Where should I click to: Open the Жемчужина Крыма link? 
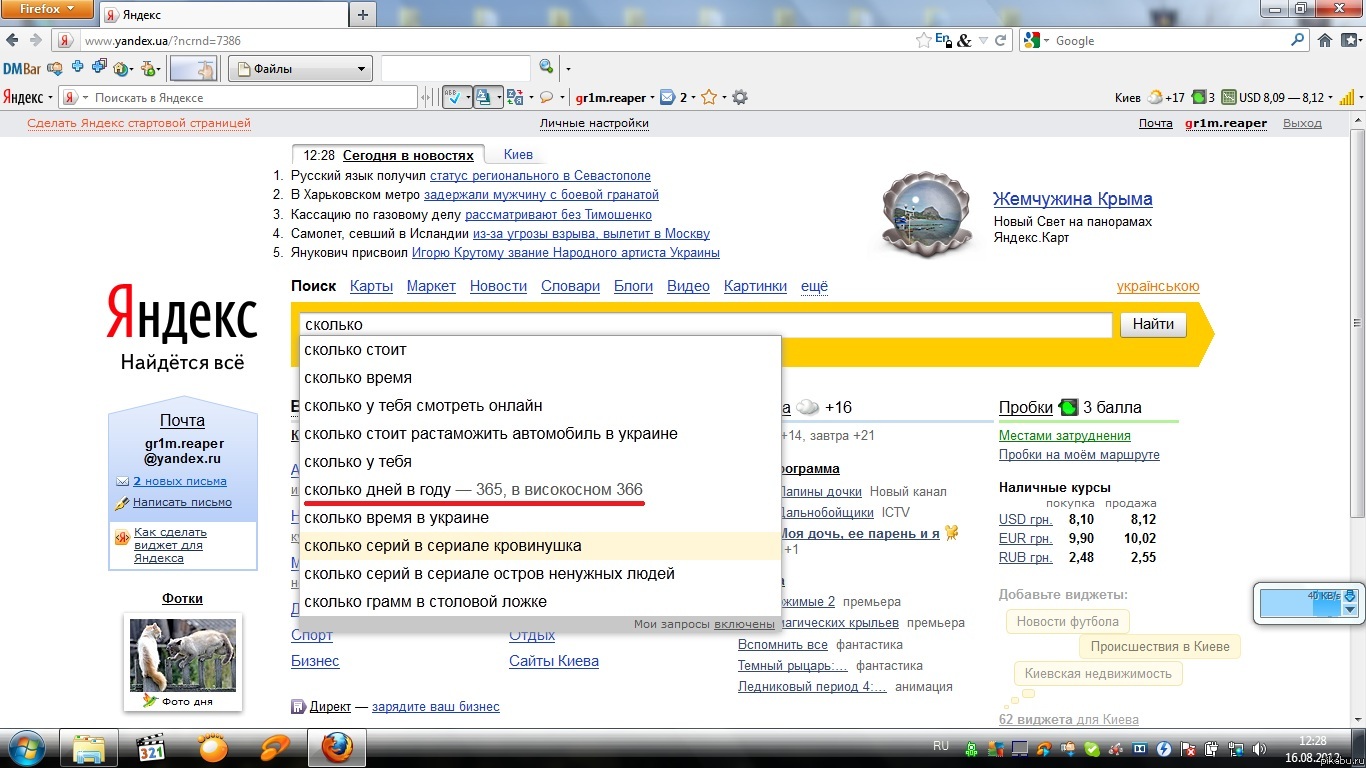[1072, 199]
